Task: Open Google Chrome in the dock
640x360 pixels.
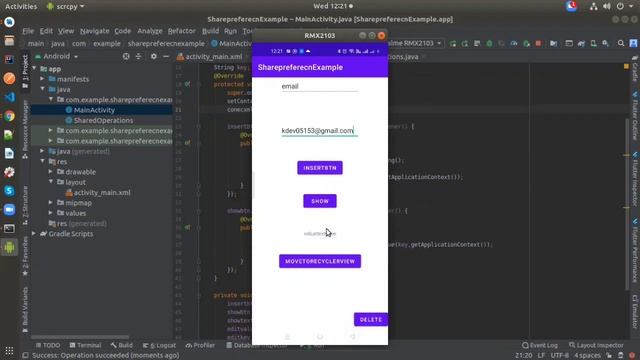Action: point(9,116)
